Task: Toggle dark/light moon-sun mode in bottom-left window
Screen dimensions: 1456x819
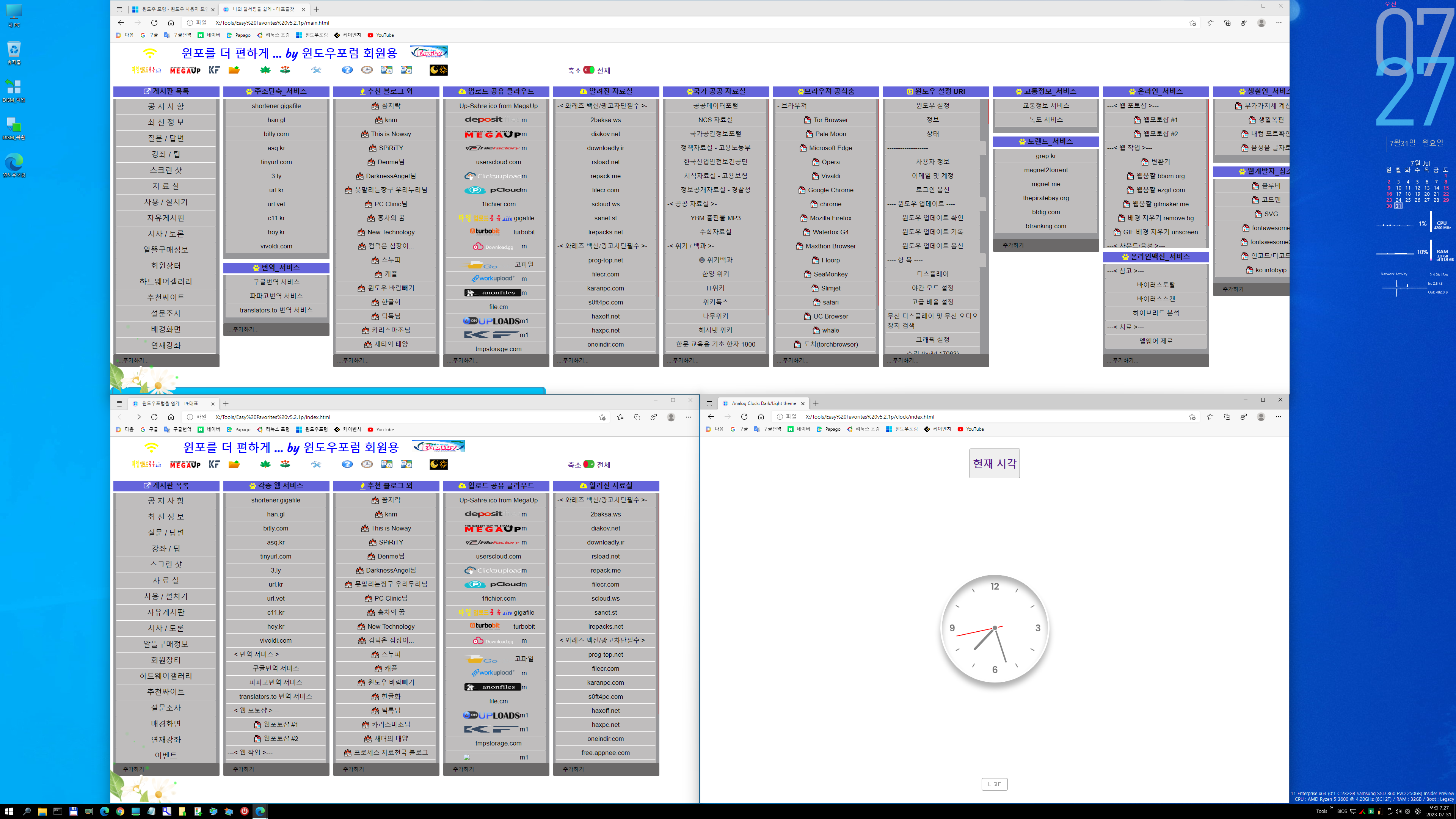Action: pos(439,464)
